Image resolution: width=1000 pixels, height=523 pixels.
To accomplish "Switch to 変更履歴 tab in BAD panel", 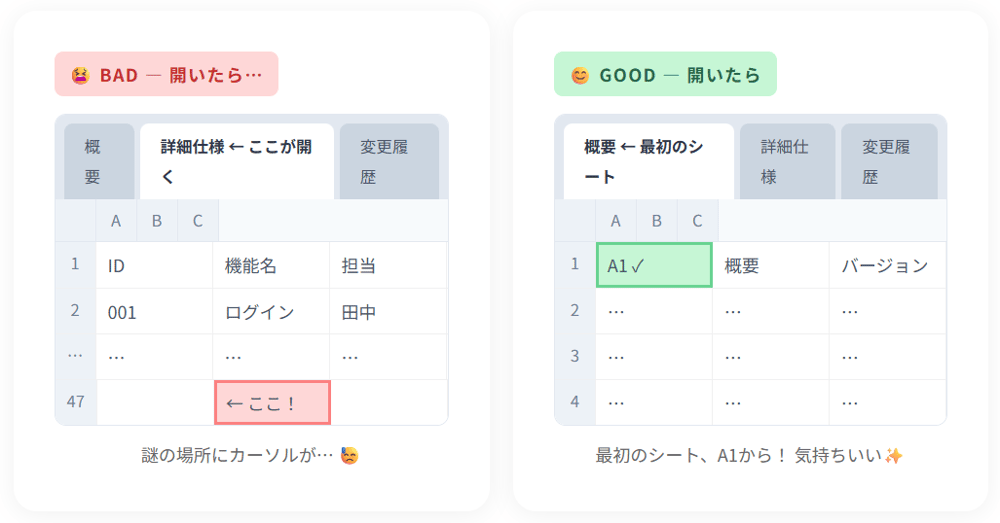I will (389, 162).
